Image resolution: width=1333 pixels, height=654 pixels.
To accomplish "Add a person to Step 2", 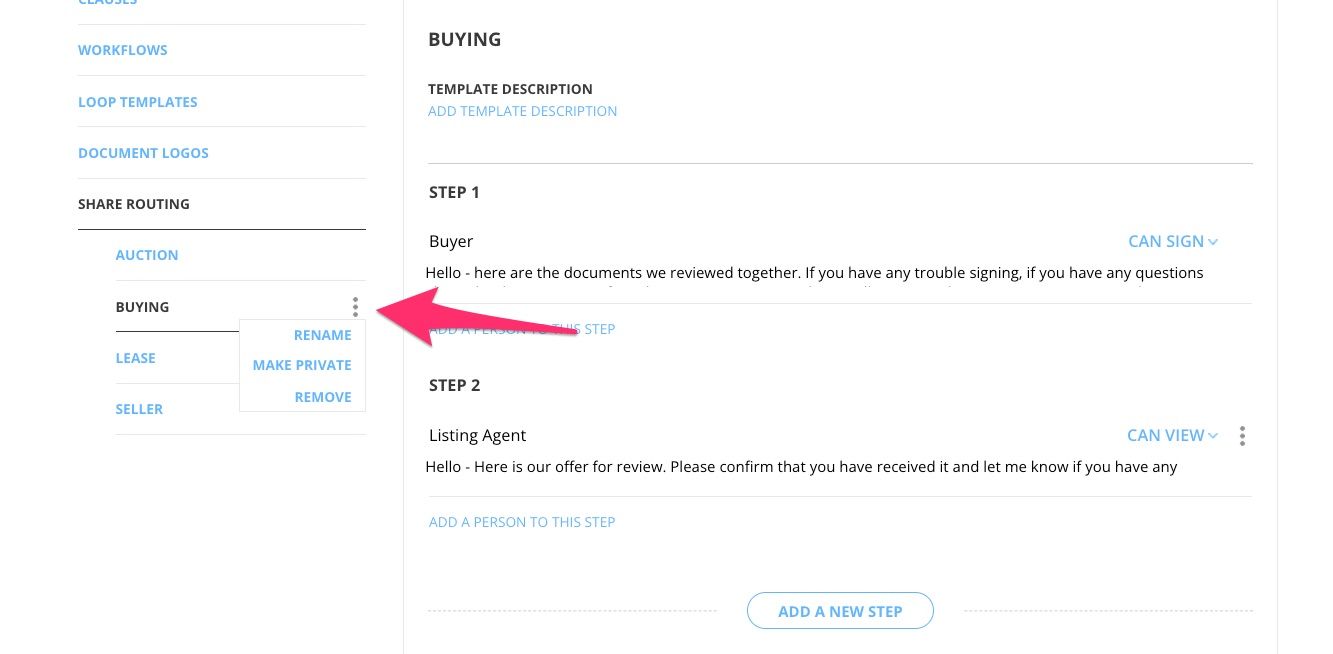I will [521, 521].
